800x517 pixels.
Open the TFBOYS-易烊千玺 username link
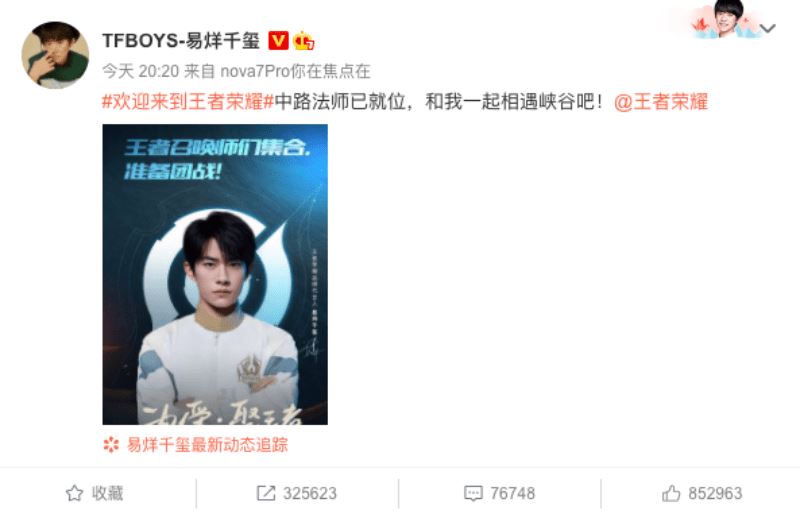(x=181, y=40)
